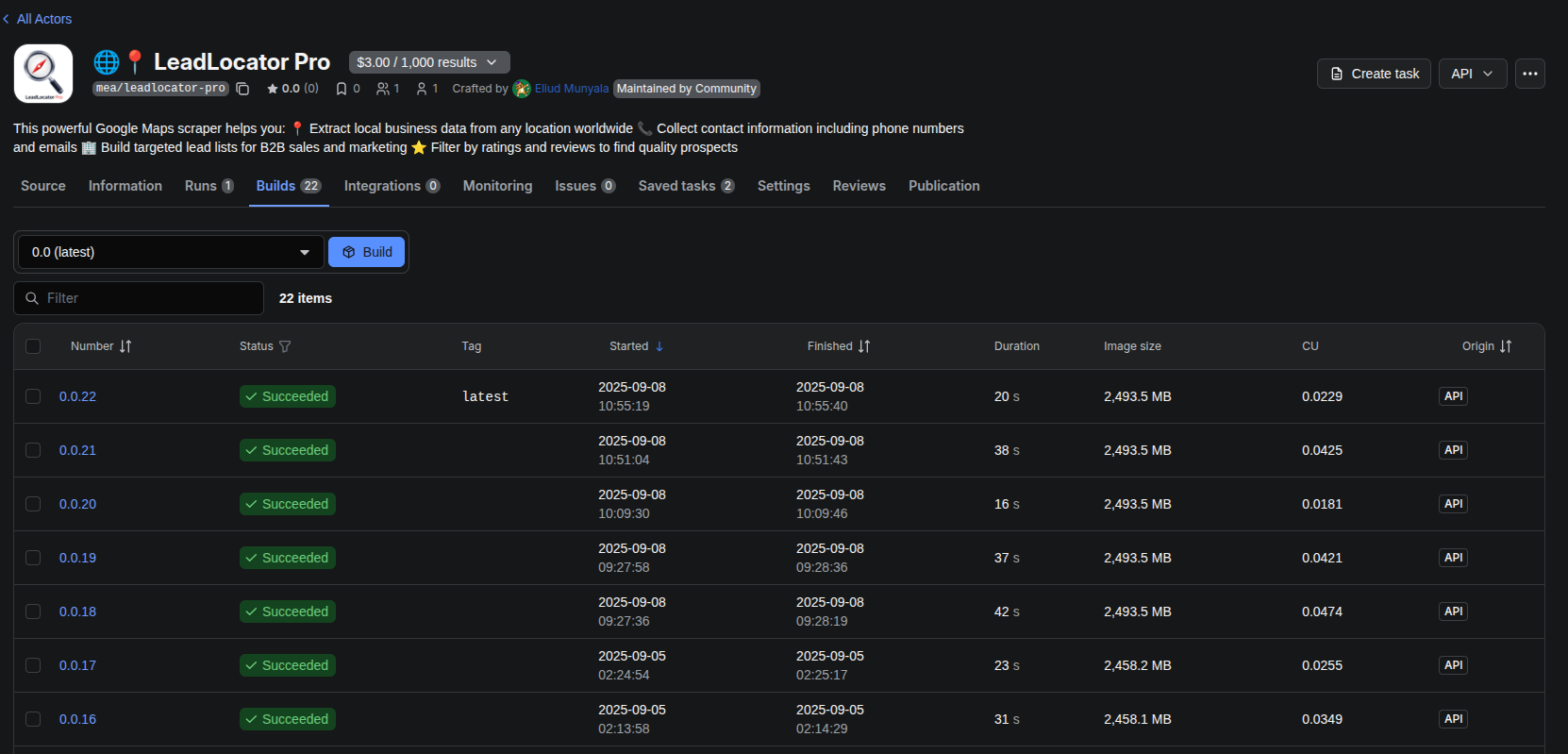Click the blue Build button
Viewport: 1568px width, 754px height.
point(367,252)
